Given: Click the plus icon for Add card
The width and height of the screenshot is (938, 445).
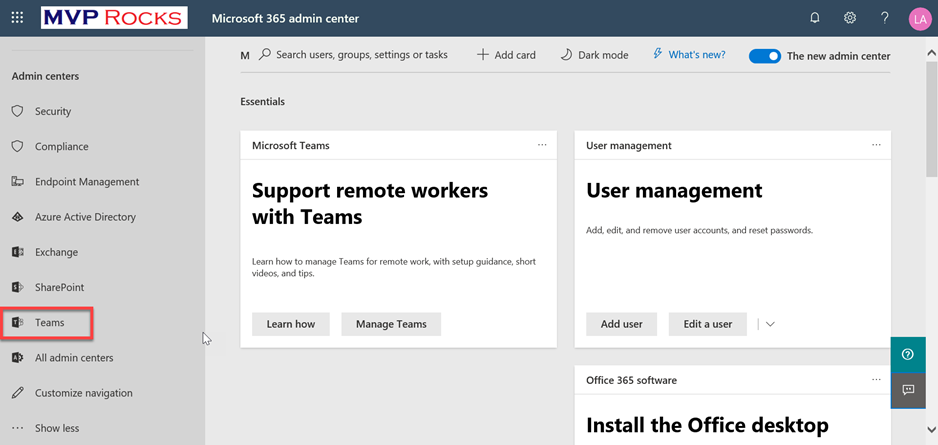Looking at the screenshot, I should point(482,55).
